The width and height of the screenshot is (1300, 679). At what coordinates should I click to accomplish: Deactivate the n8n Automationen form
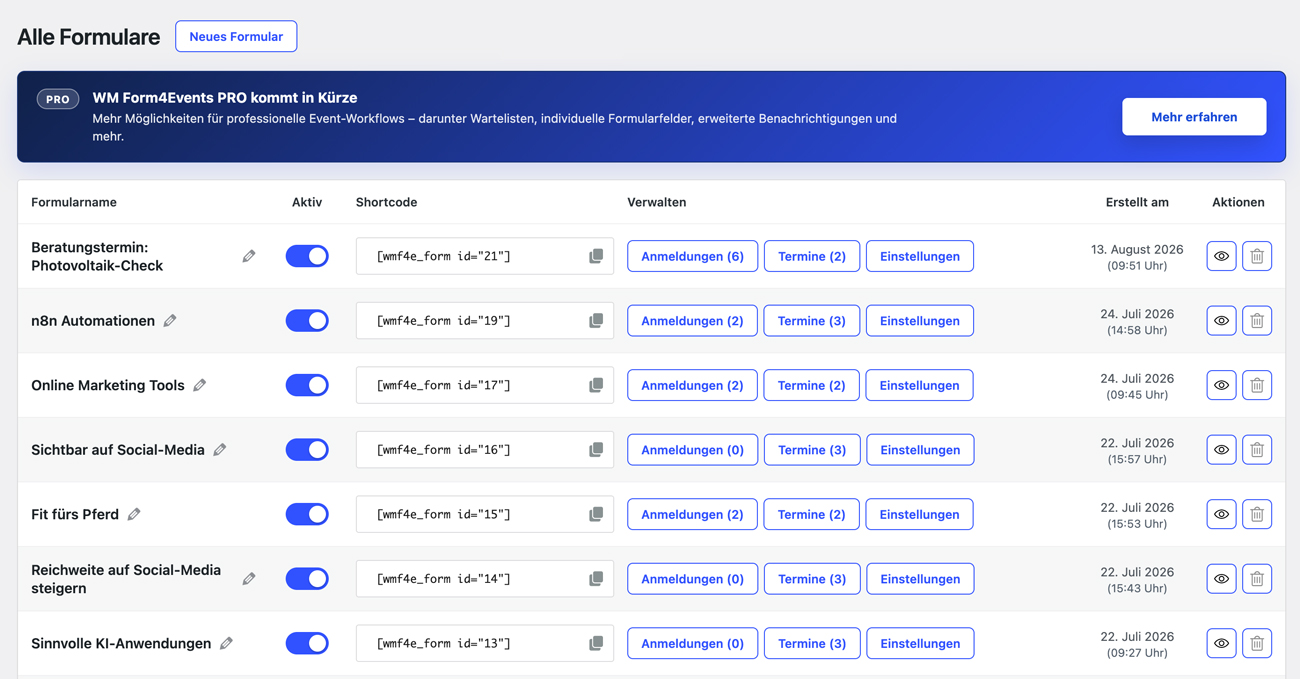click(307, 321)
